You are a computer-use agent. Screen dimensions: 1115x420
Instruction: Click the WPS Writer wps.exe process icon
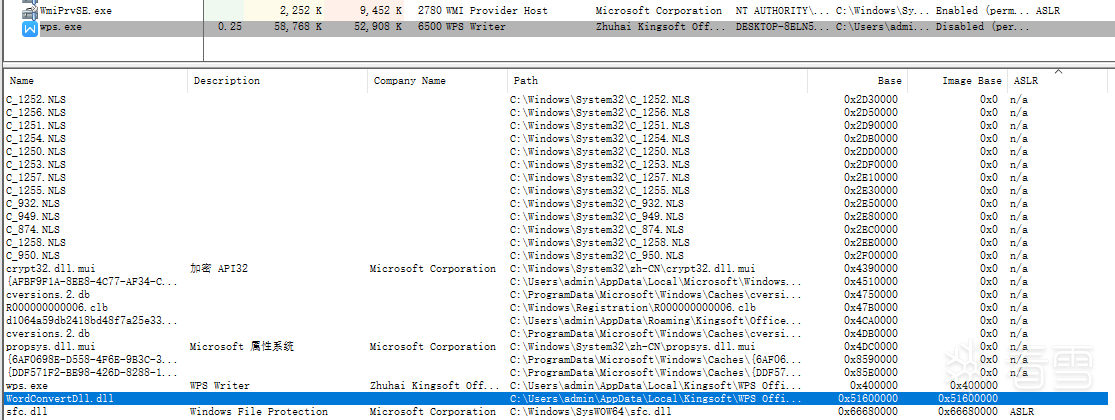coord(29,27)
